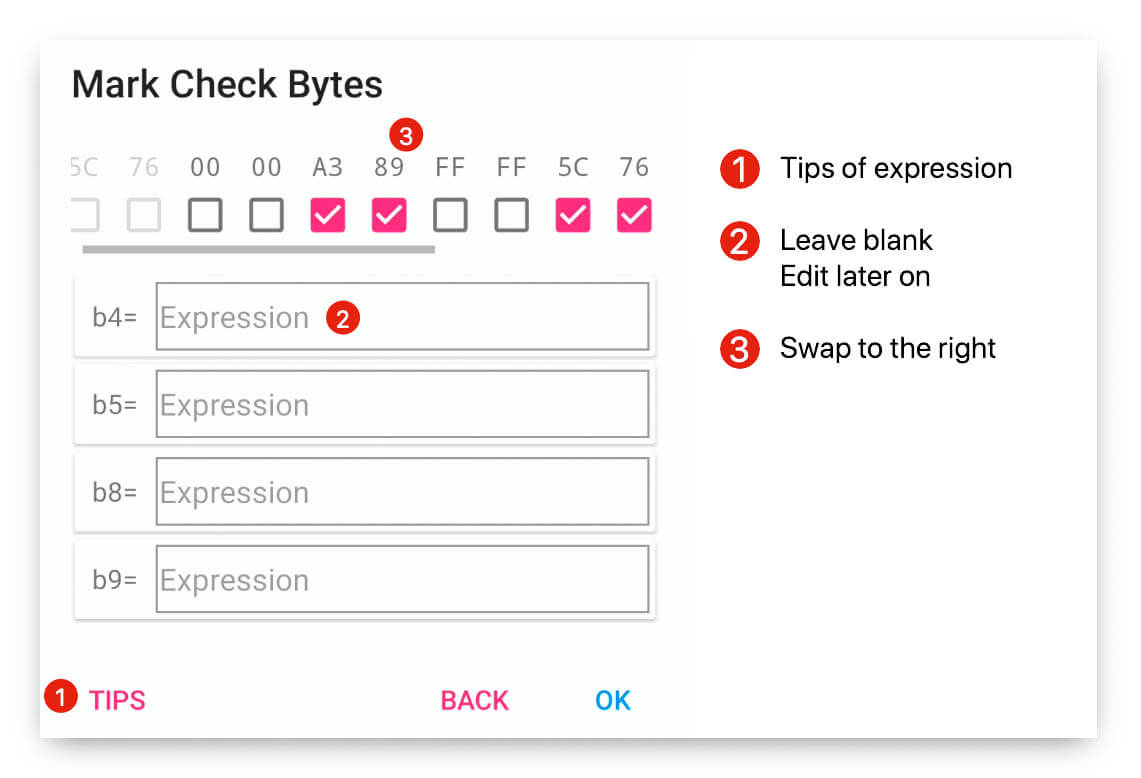
Task: Focus the b5 Expression input field
Action: coord(402,405)
